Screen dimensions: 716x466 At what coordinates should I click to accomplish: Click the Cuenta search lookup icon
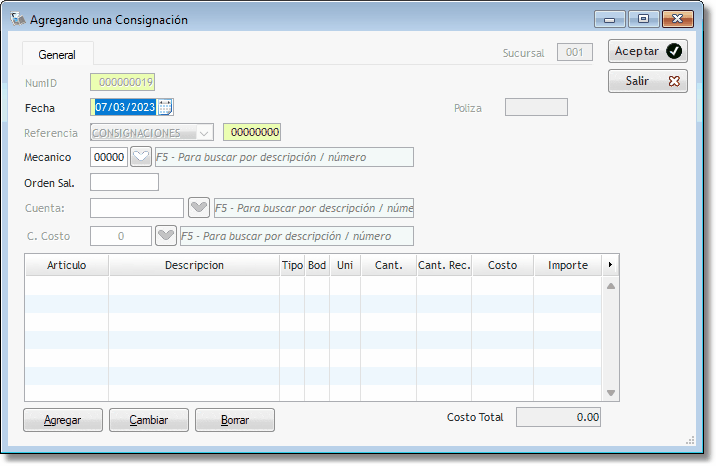click(200, 207)
